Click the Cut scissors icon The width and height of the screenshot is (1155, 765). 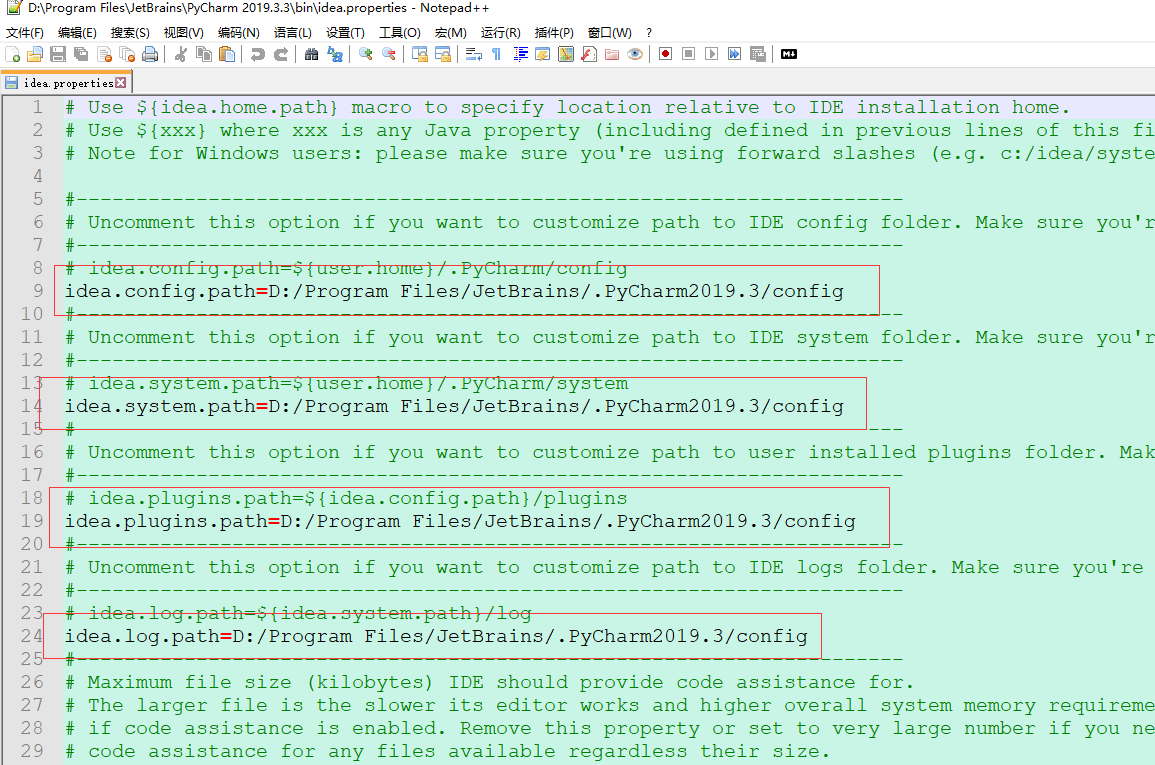pyautogui.click(x=180, y=54)
